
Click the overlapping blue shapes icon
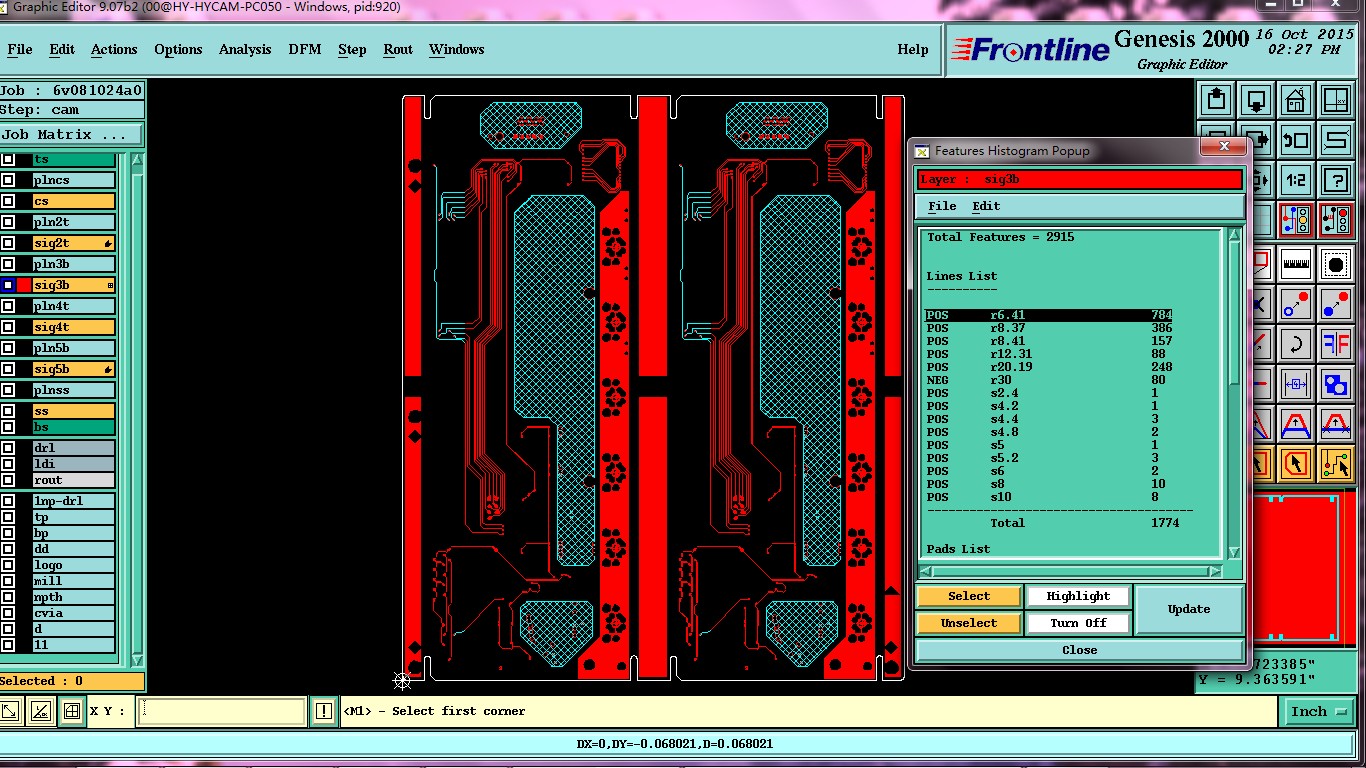(x=1336, y=384)
